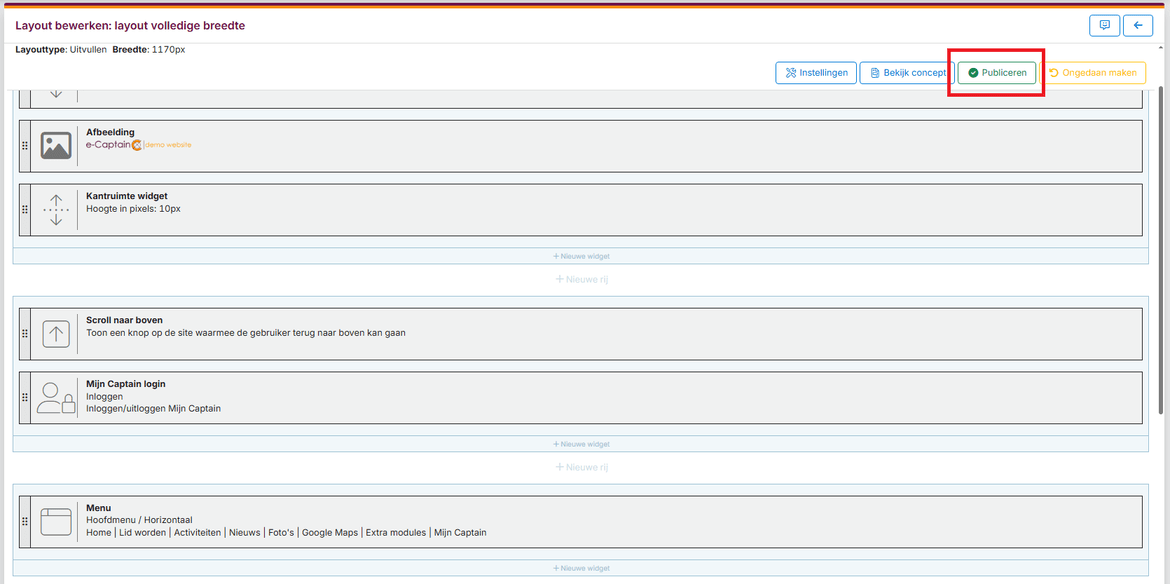Click the Afbeelding widget picture icon

tap(56, 146)
